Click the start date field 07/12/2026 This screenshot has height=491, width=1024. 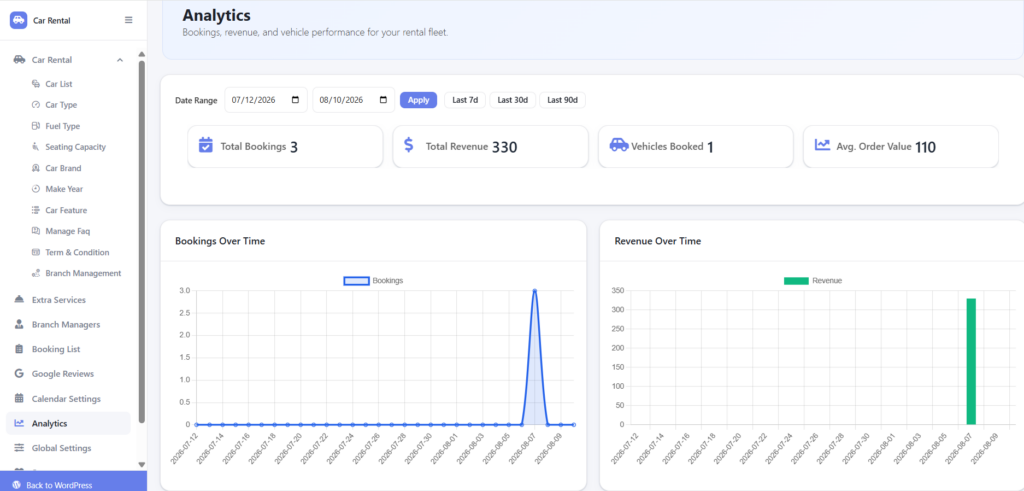pyautogui.click(x=266, y=100)
